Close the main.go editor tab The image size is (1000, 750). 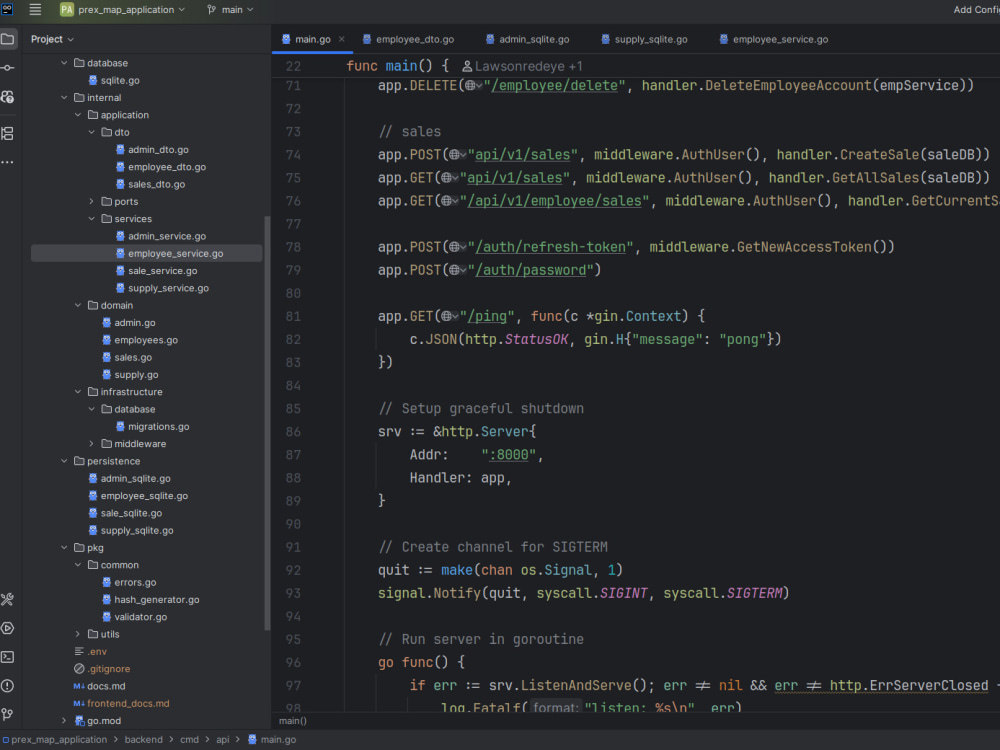pos(342,39)
